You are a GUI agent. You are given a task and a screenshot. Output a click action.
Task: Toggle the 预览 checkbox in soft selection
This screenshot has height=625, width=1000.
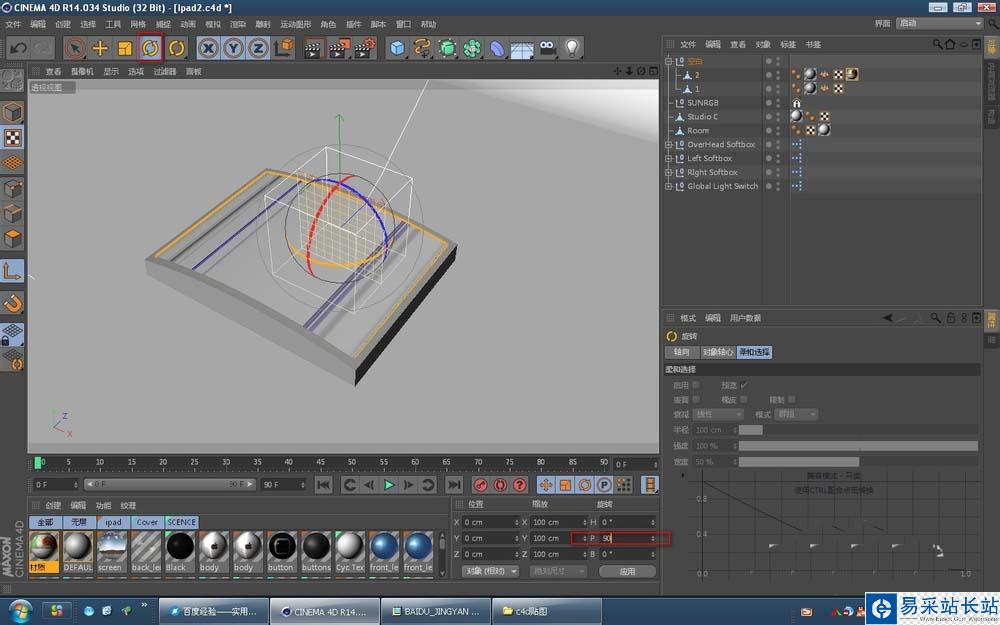(744, 385)
